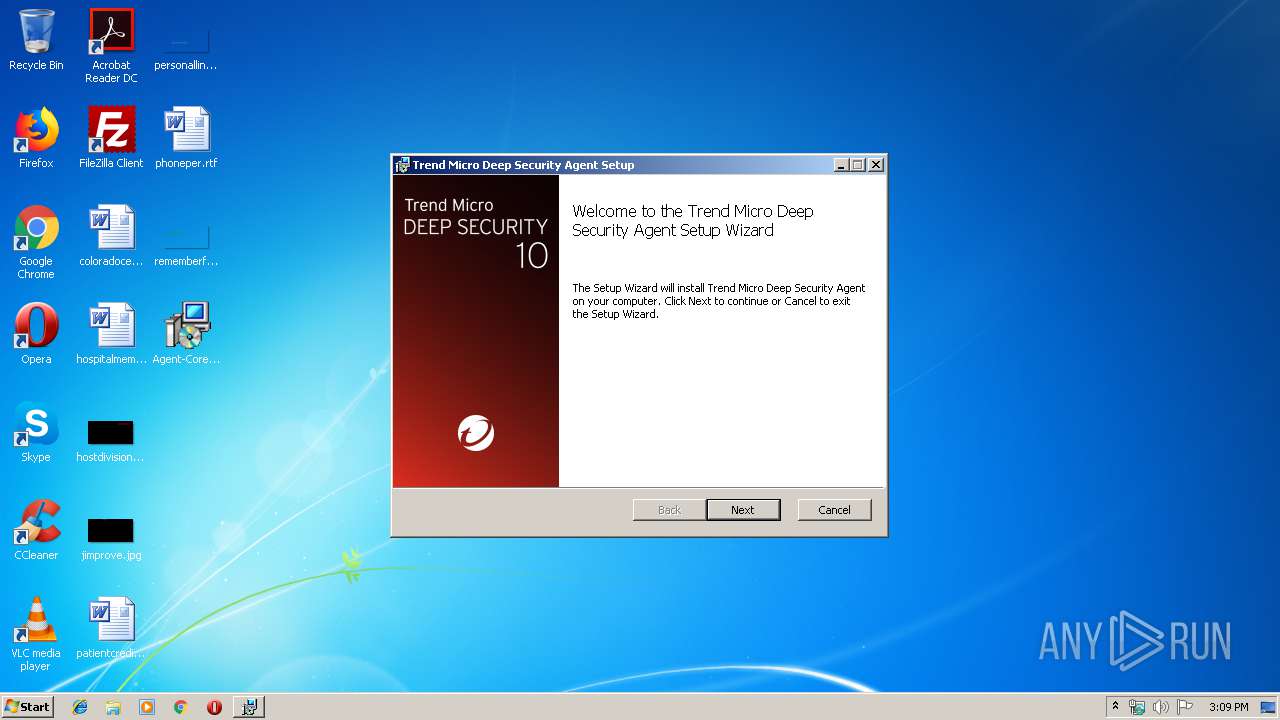
Task: Switch to the setup installer taskbar button
Action: click(x=249, y=707)
